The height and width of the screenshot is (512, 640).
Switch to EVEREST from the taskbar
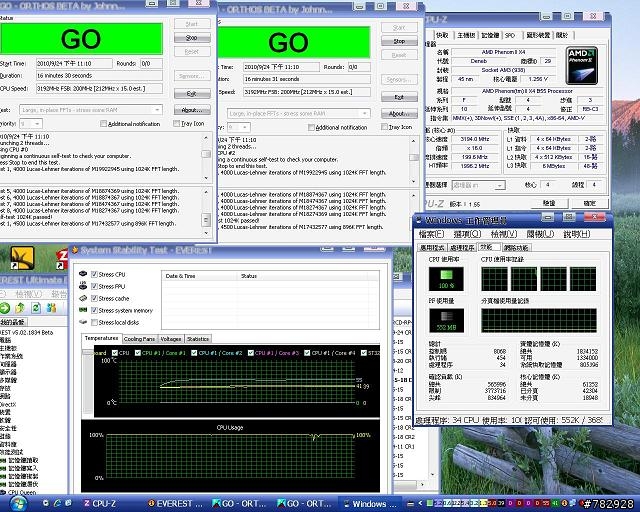tap(176, 504)
